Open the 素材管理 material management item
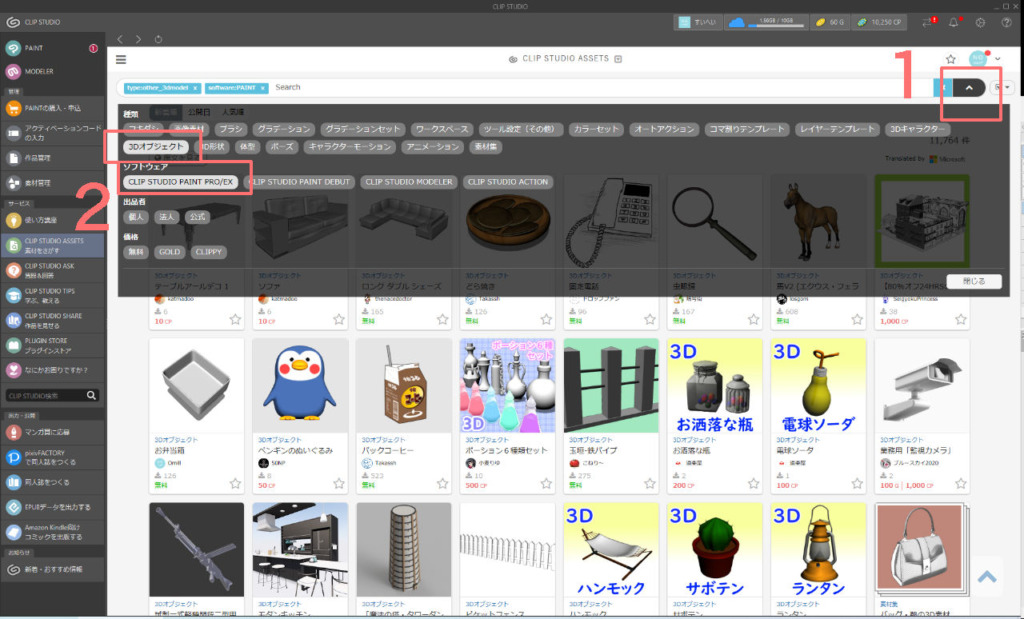Screen dimensions: 1024x619 [52, 183]
